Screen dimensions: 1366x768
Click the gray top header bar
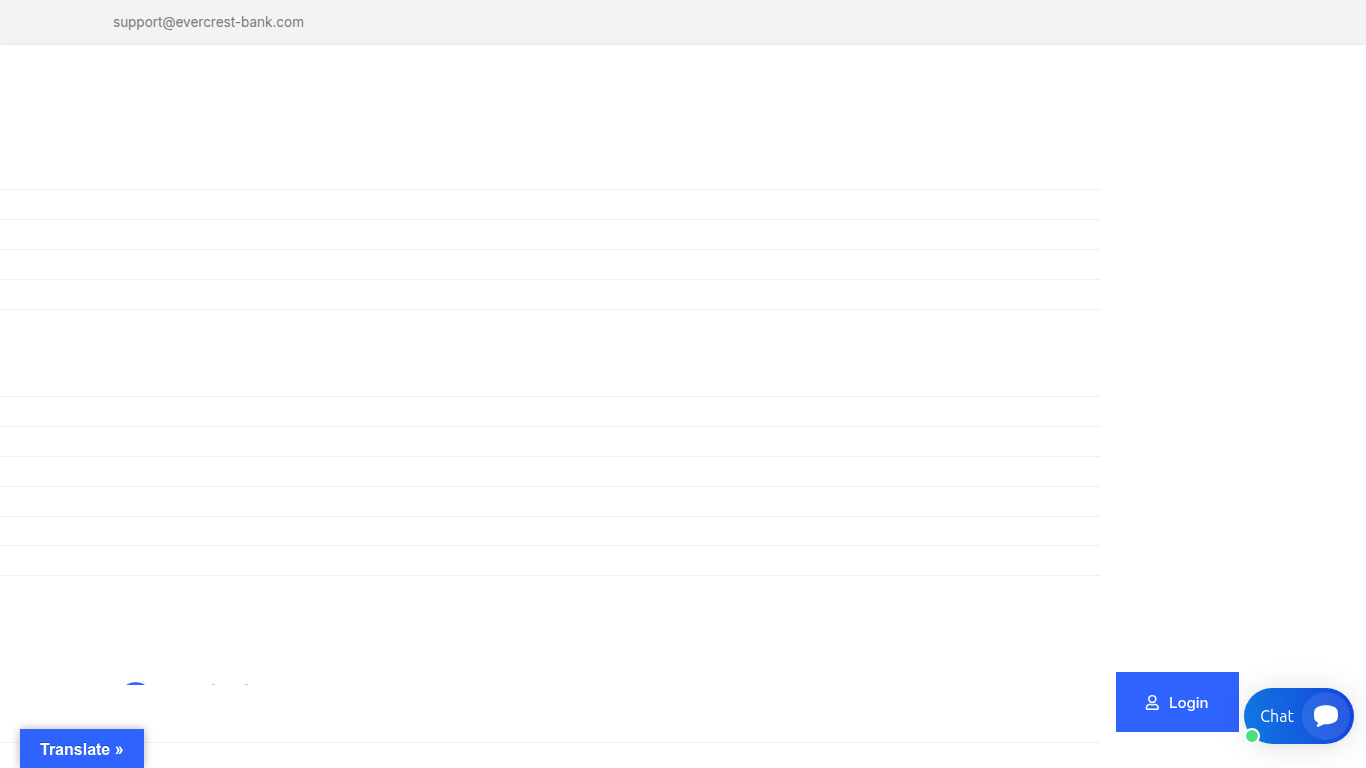click(x=683, y=22)
